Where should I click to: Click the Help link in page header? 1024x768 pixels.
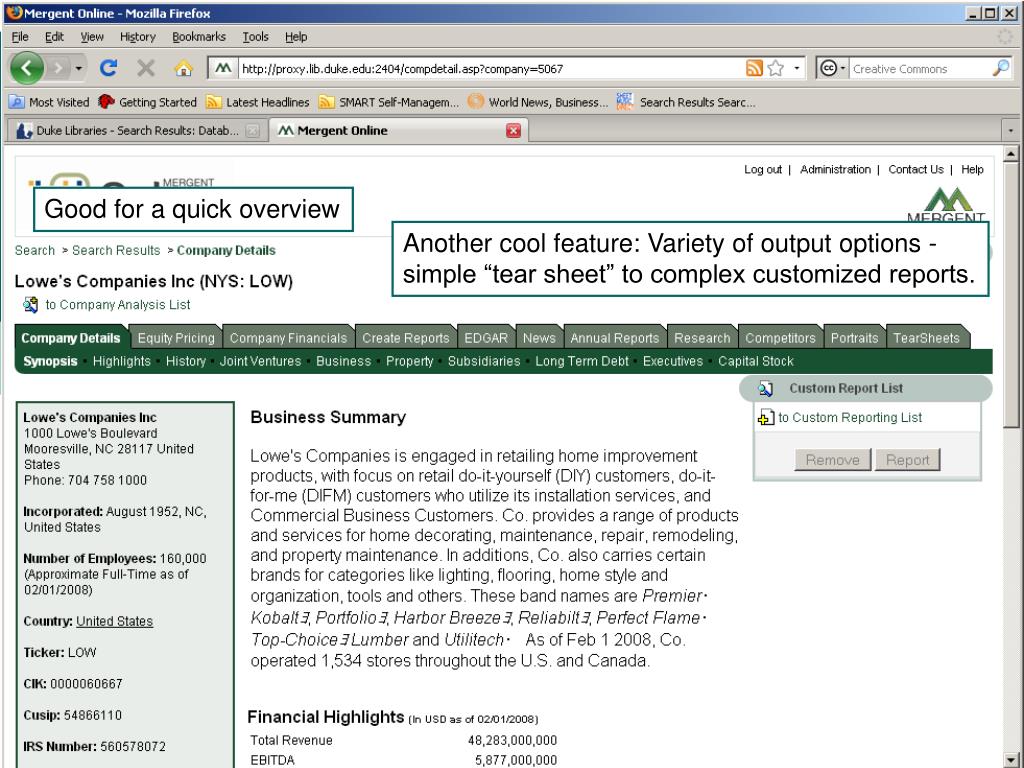click(x=972, y=169)
